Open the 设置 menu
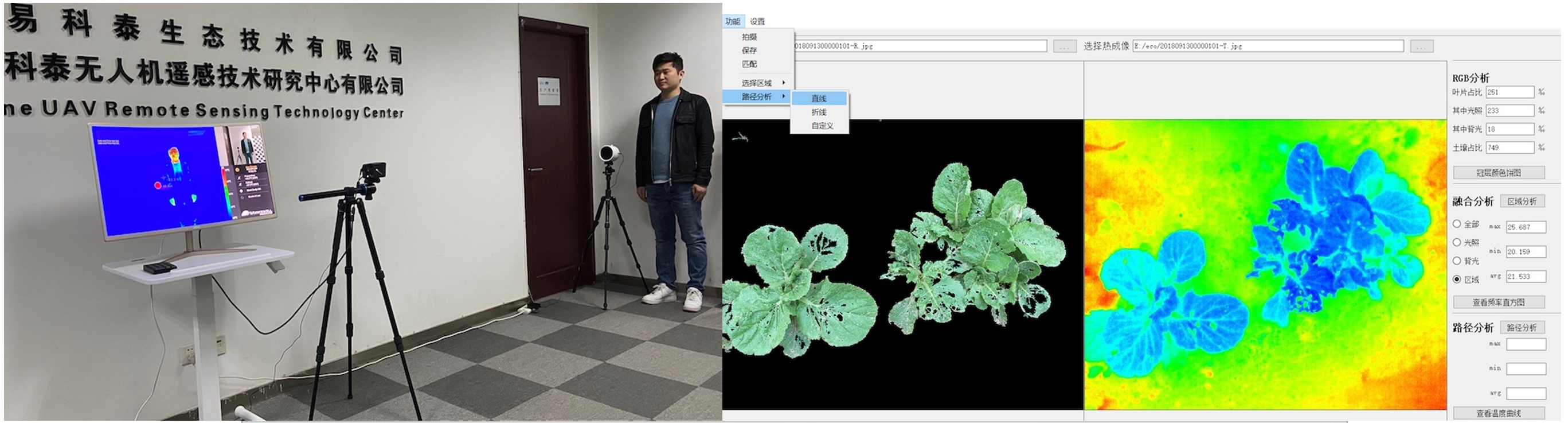Viewport: 1568px width, 423px height. pyautogui.click(x=757, y=21)
